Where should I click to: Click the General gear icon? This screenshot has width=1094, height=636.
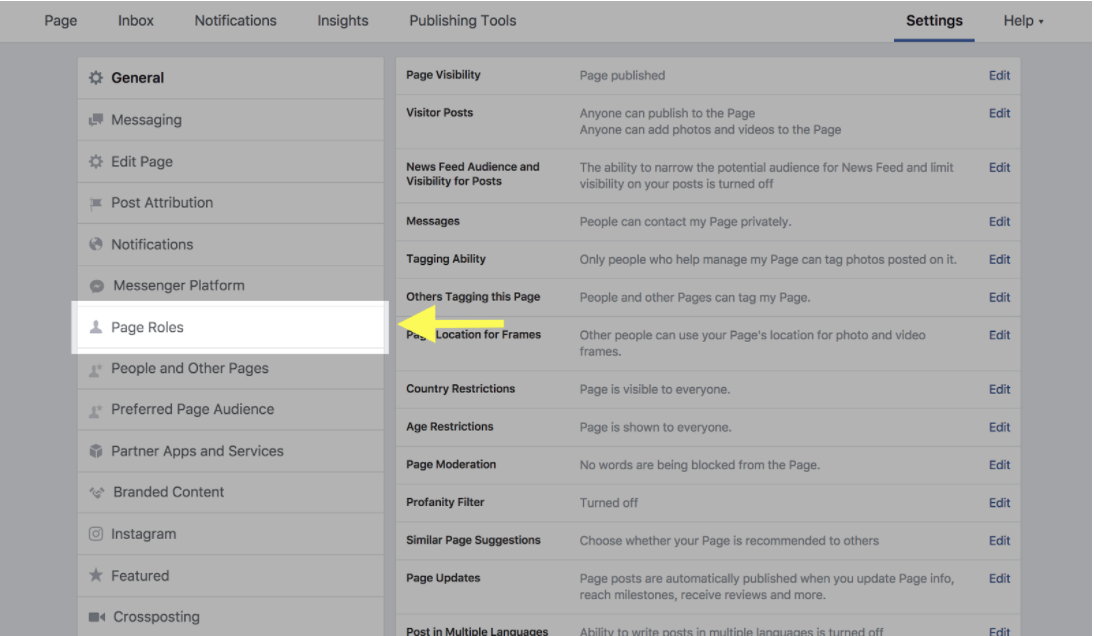pos(96,78)
